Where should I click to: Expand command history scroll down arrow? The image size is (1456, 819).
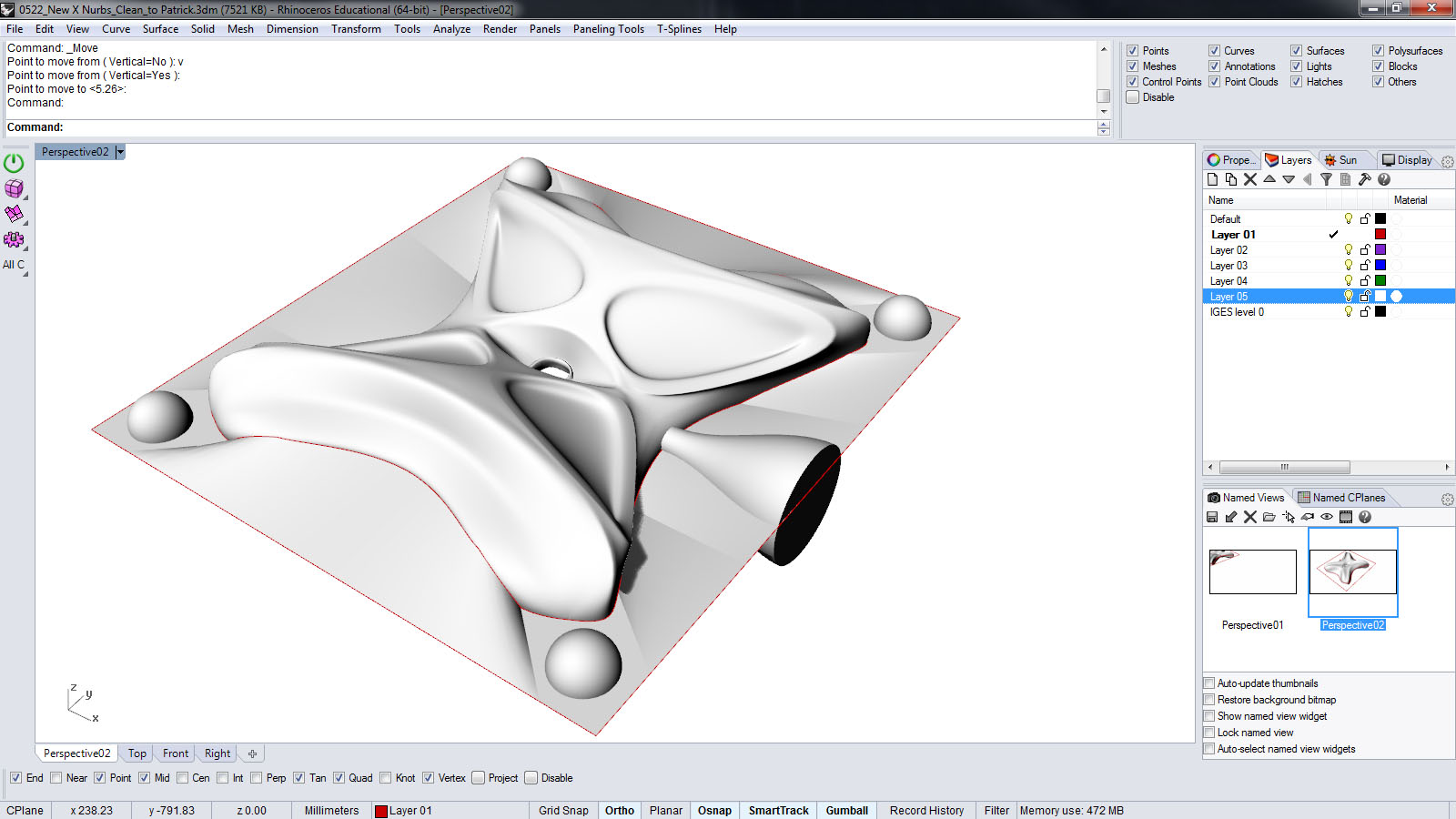click(1104, 112)
